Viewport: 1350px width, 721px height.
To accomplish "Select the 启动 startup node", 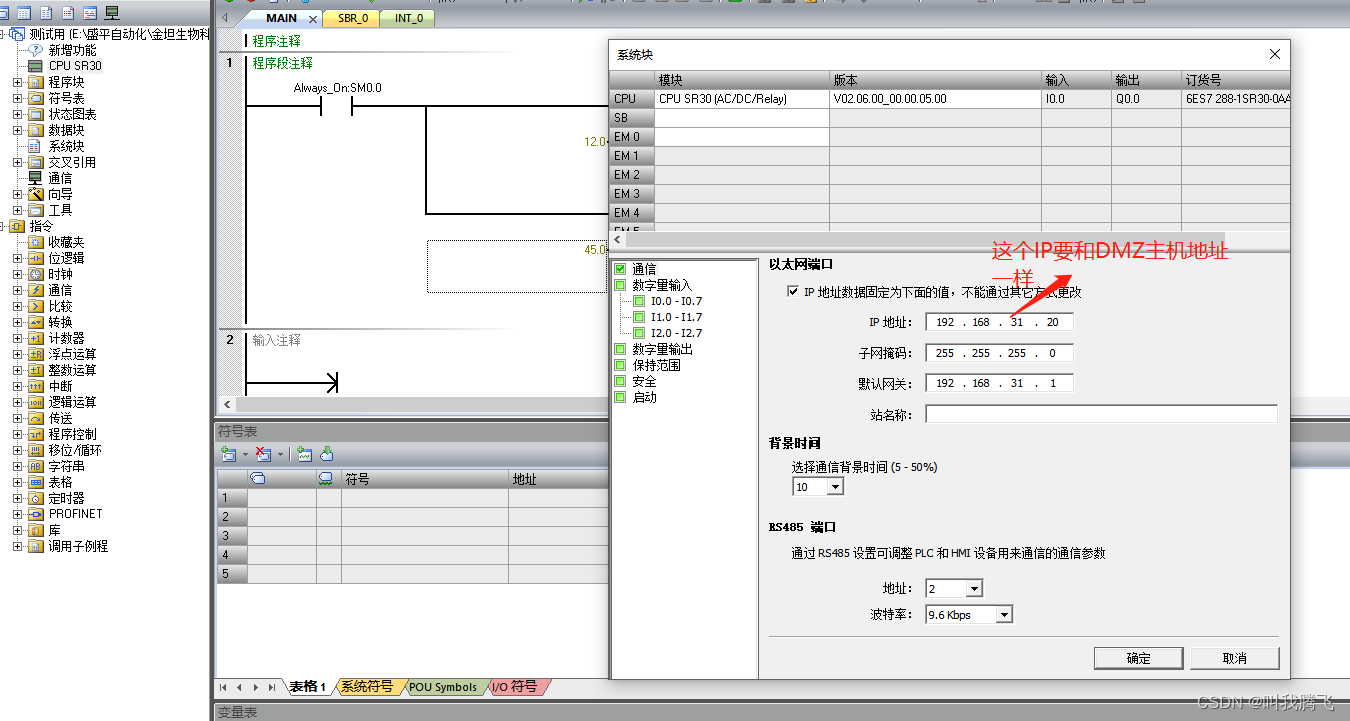I will (x=644, y=397).
